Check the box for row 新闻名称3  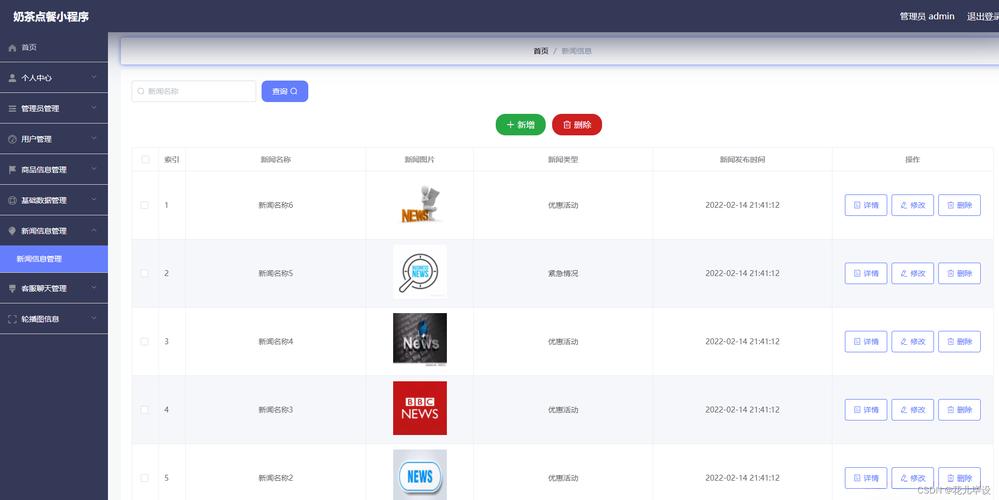145,410
